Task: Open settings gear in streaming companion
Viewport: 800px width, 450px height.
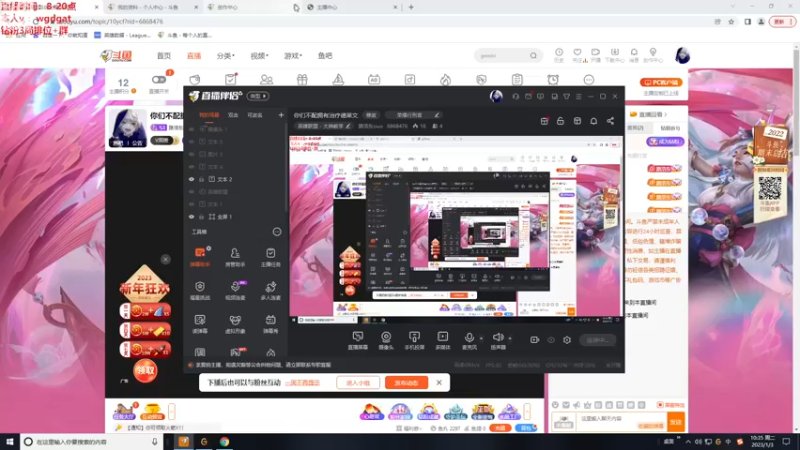Action: [x=567, y=340]
